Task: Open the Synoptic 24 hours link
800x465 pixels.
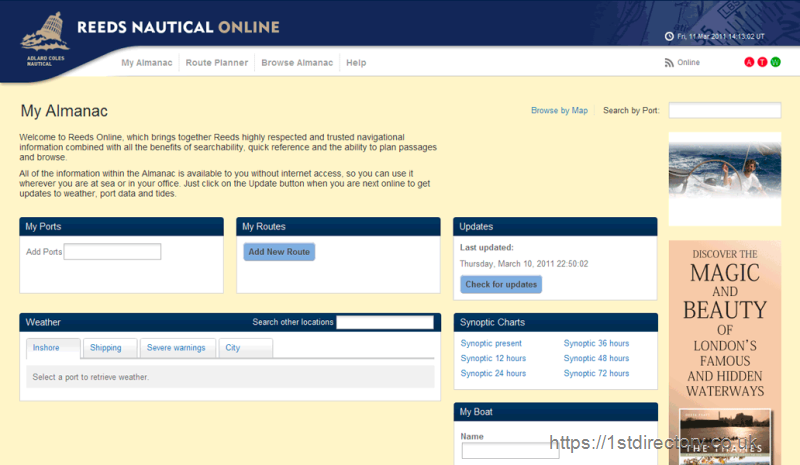Action: (493, 374)
